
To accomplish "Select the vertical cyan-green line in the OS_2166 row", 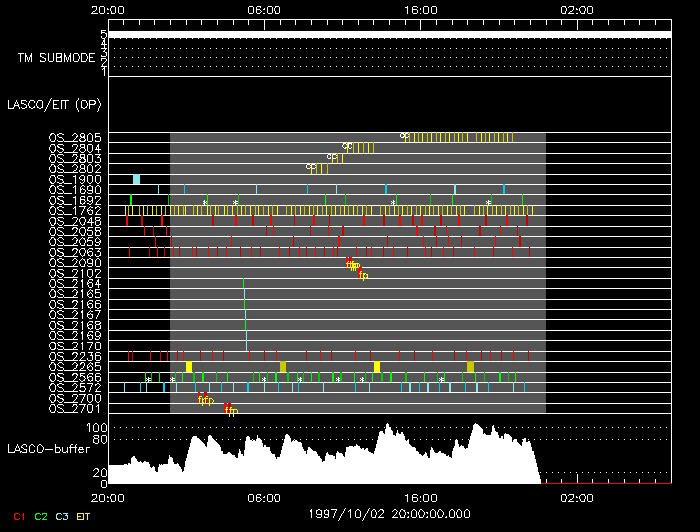I will coord(245,305).
